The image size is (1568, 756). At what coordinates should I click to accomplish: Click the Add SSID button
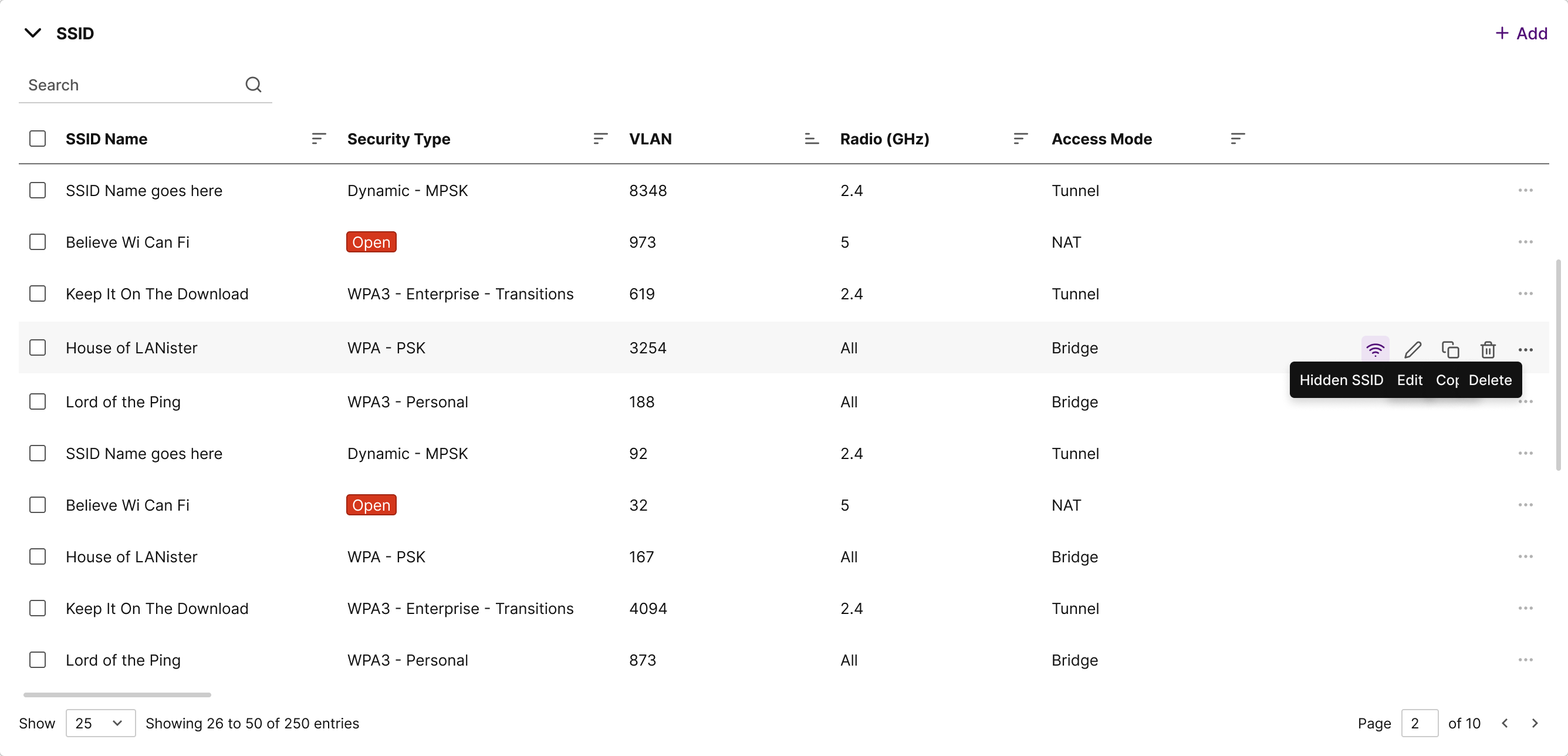[x=1521, y=33]
